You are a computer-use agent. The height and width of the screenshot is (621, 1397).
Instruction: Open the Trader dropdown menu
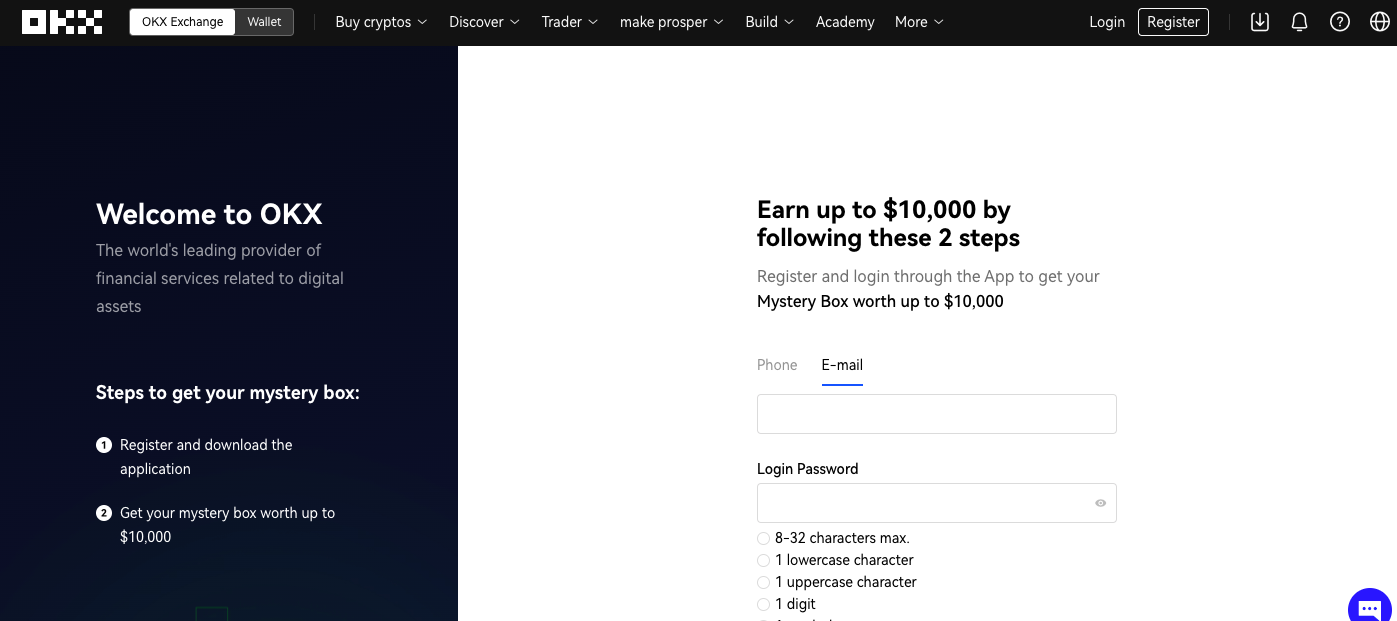click(x=569, y=22)
